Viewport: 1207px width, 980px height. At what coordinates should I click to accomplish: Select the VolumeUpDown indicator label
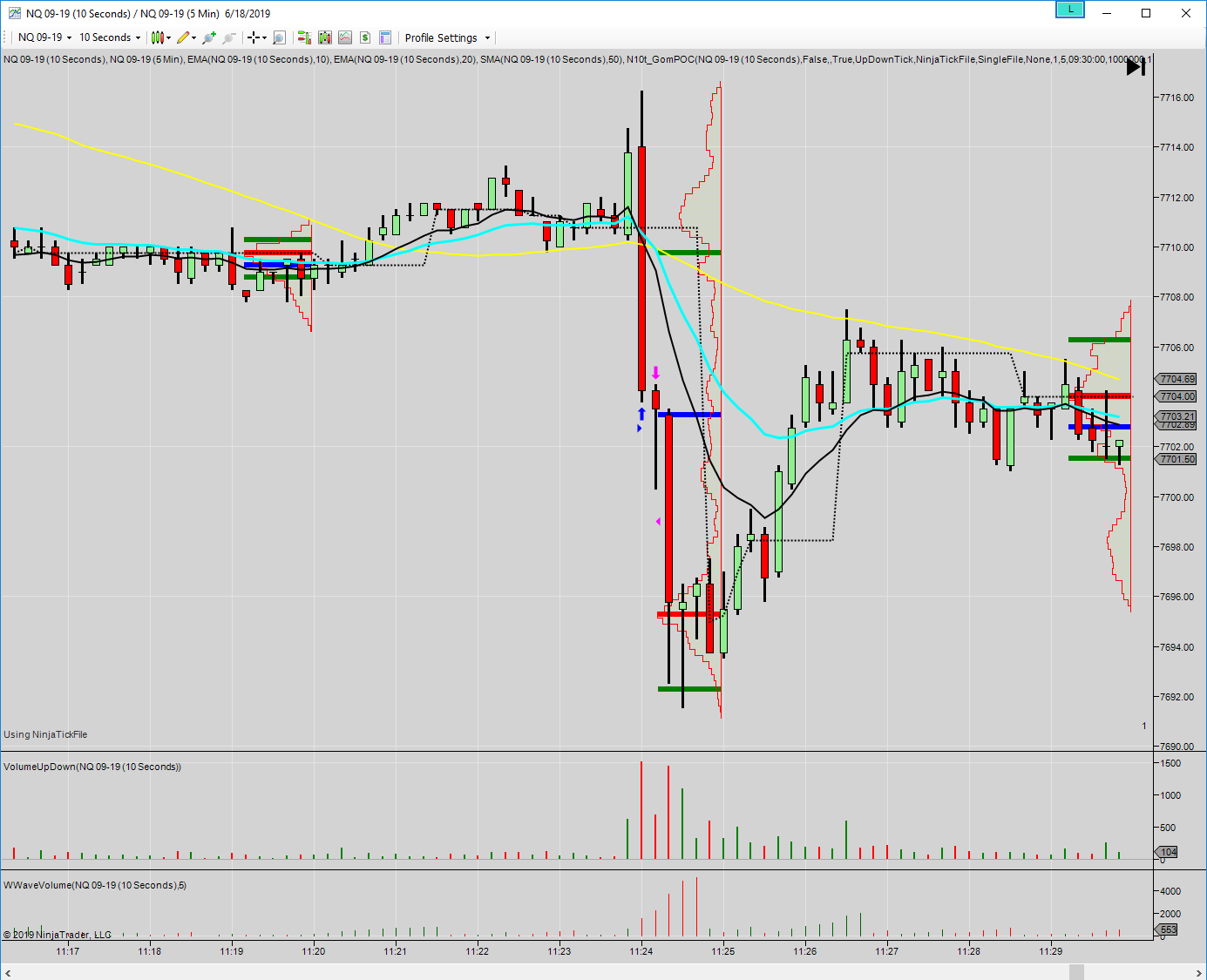point(92,767)
